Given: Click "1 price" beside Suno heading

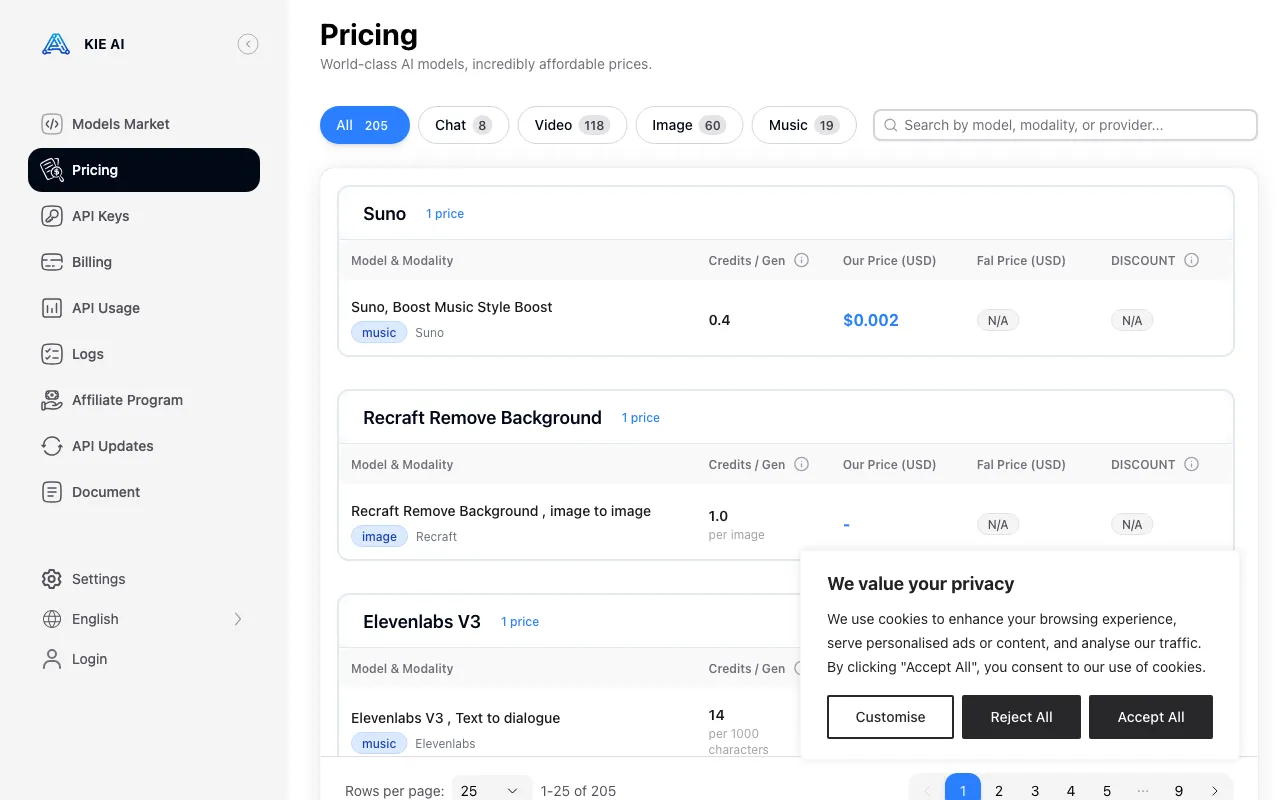Looking at the screenshot, I should (445, 214).
